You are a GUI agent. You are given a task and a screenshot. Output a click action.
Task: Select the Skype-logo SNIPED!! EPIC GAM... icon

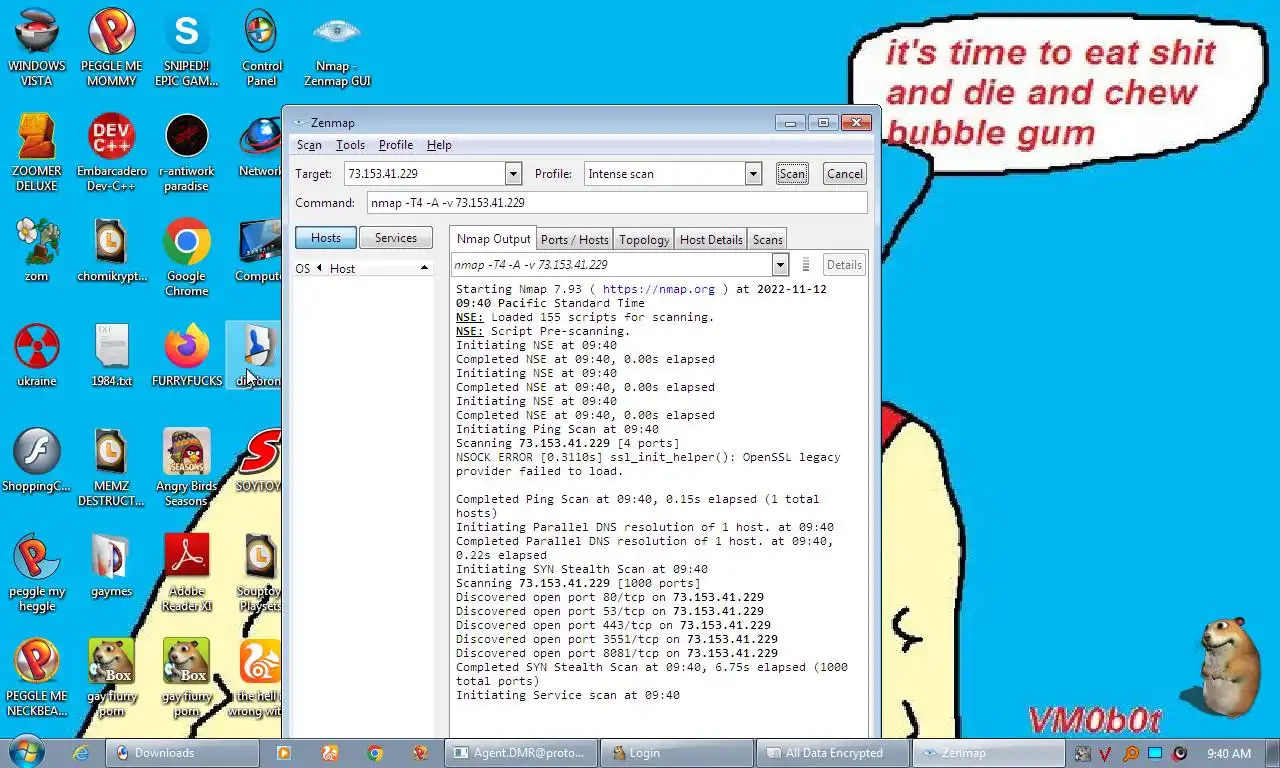point(186,47)
